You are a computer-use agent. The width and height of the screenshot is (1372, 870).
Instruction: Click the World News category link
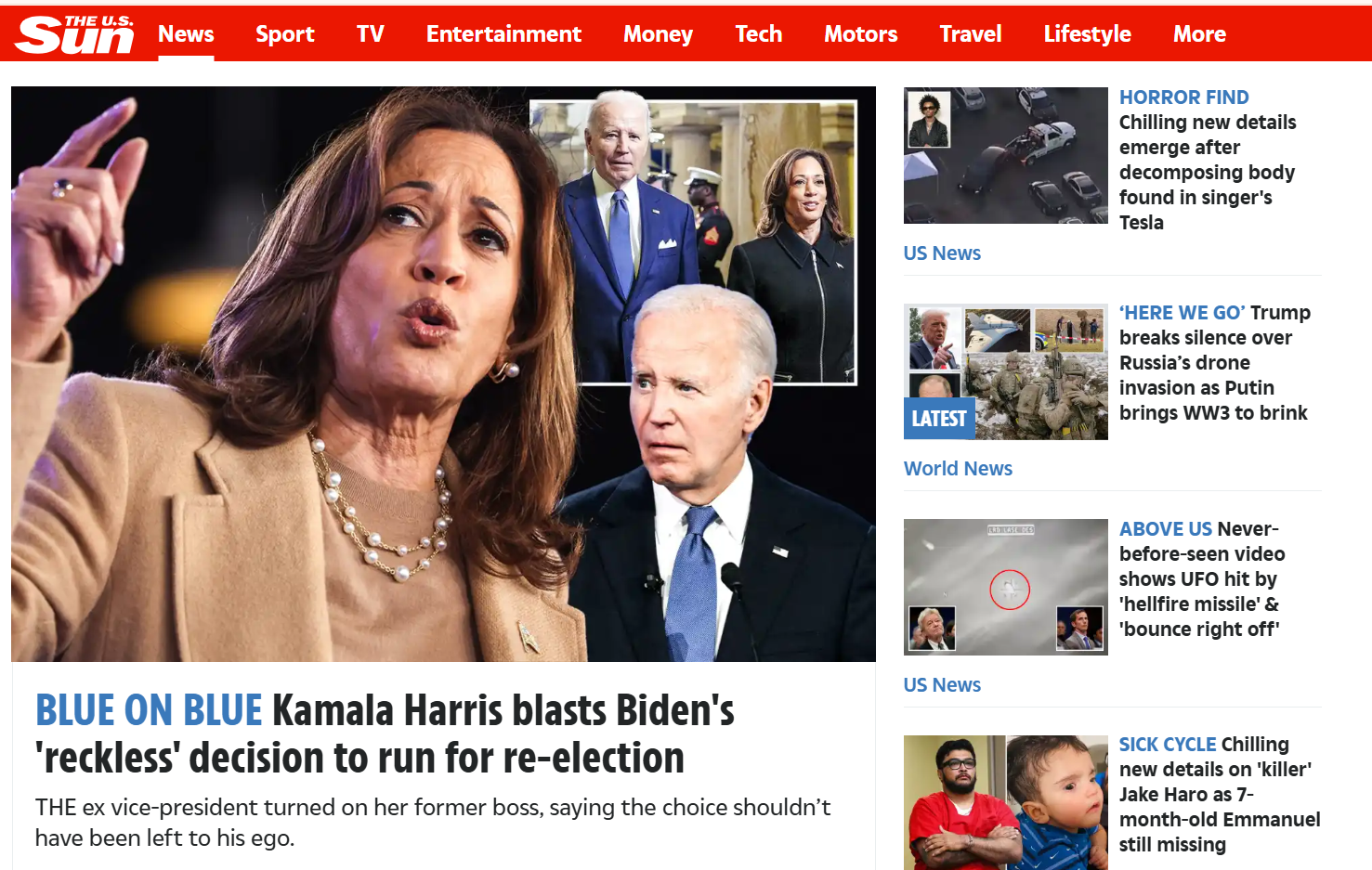[958, 468]
